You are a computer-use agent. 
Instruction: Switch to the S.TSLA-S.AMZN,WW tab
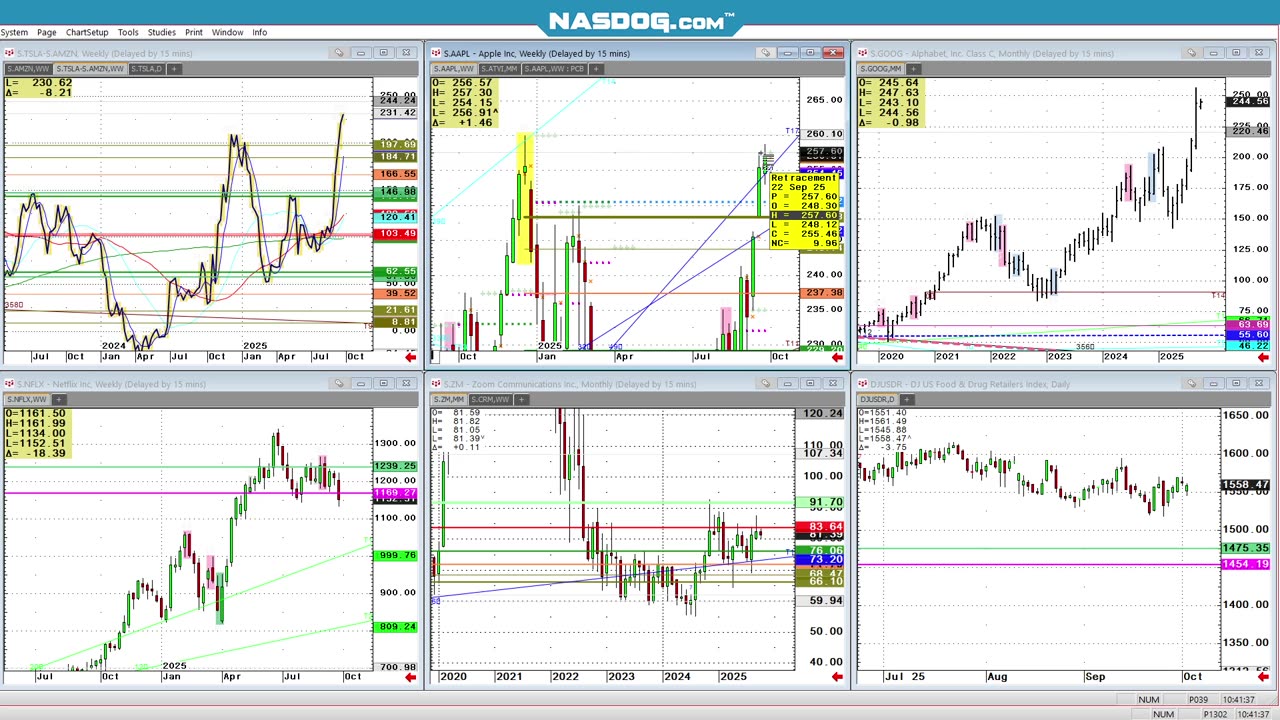pos(90,69)
